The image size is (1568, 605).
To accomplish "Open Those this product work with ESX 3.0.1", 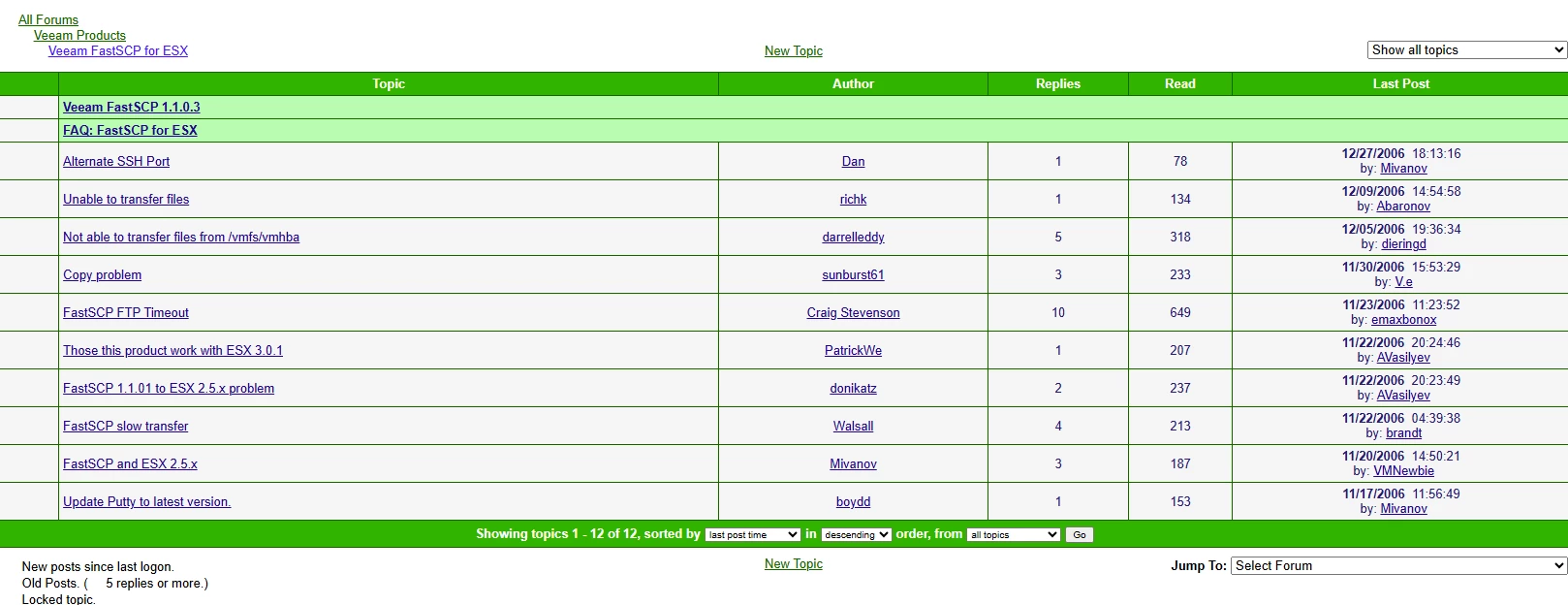I will pos(172,350).
